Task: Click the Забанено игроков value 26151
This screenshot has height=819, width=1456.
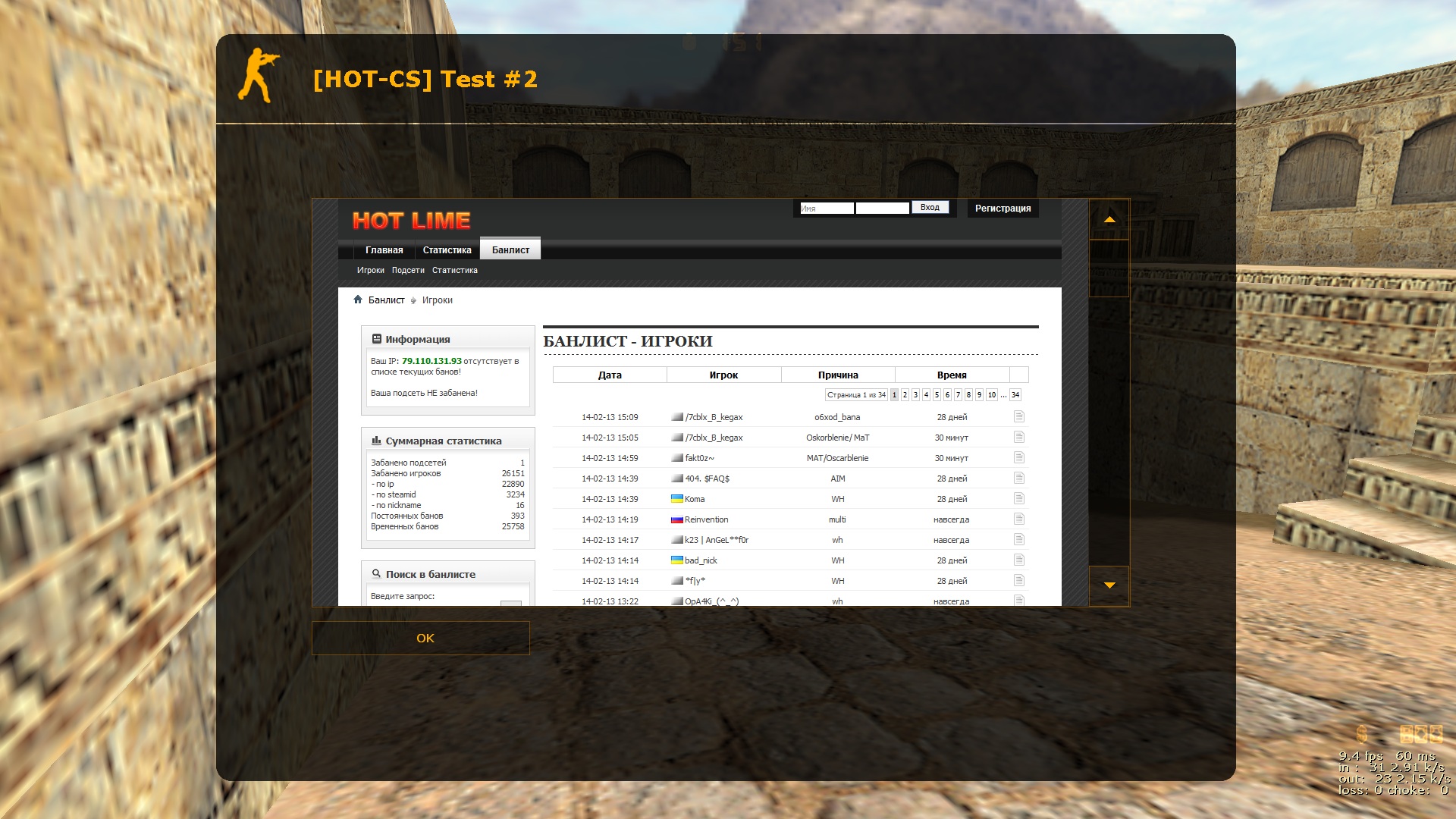Action: (x=513, y=473)
